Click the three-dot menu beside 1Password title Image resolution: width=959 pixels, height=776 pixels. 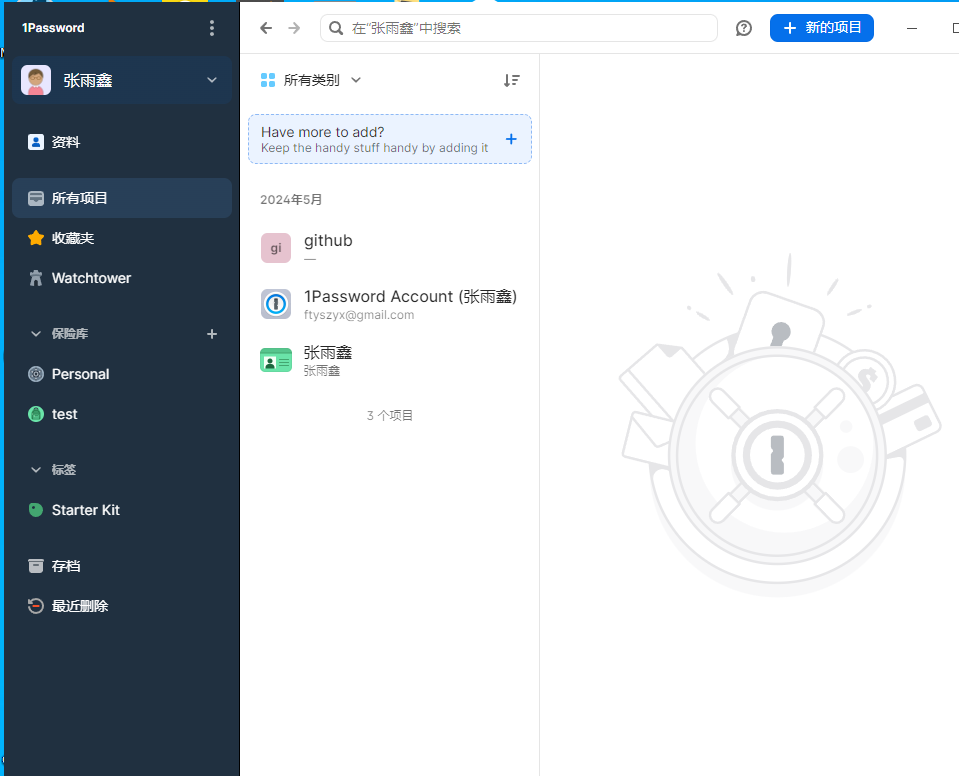click(x=211, y=28)
